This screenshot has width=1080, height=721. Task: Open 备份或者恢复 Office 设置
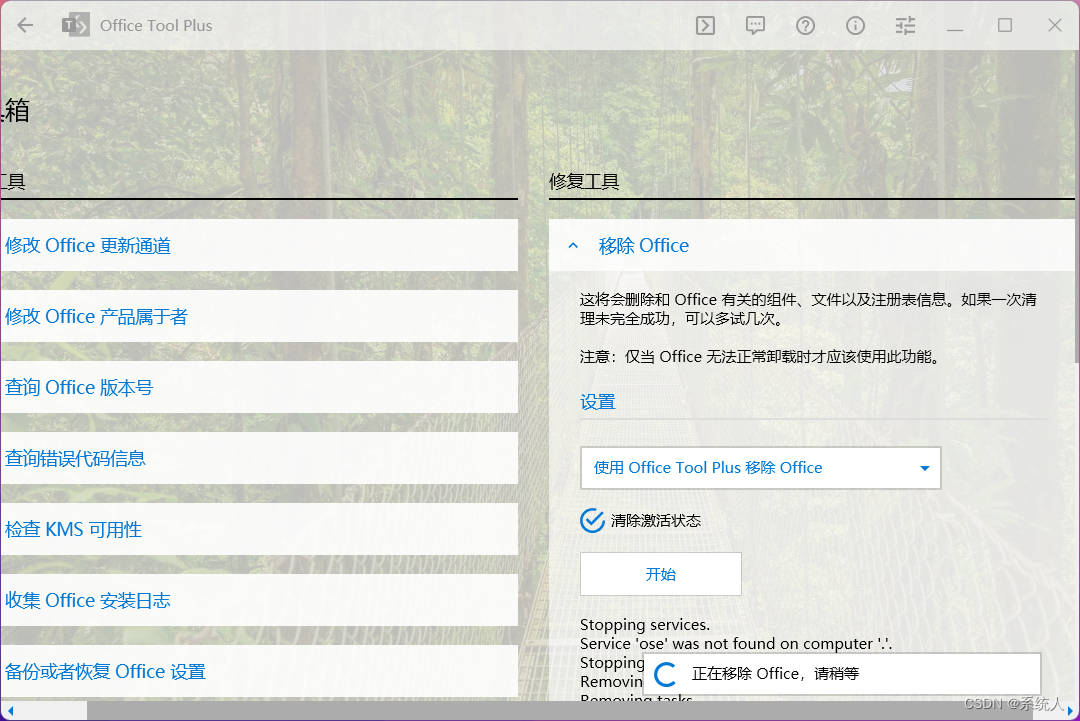point(259,671)
